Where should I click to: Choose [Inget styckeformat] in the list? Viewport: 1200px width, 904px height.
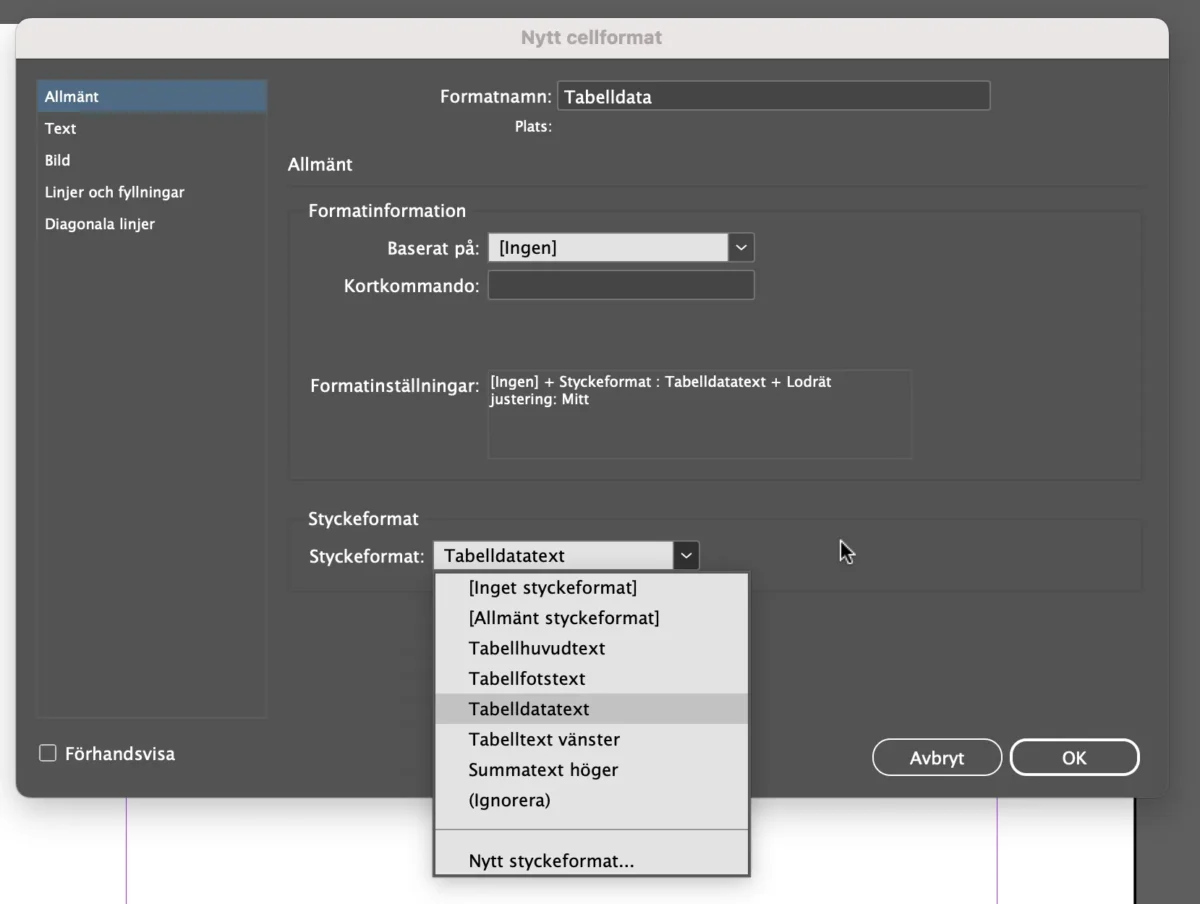553,588
